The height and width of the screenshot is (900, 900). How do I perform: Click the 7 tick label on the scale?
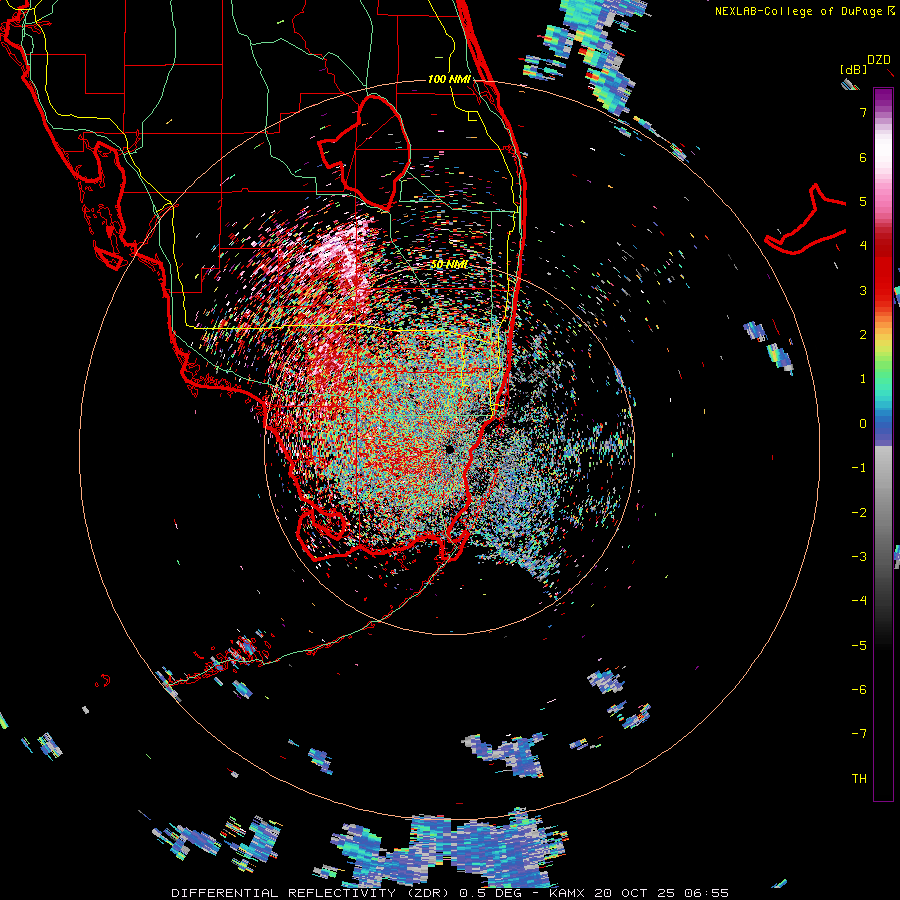pyautogui.click(x=863, y=112)
